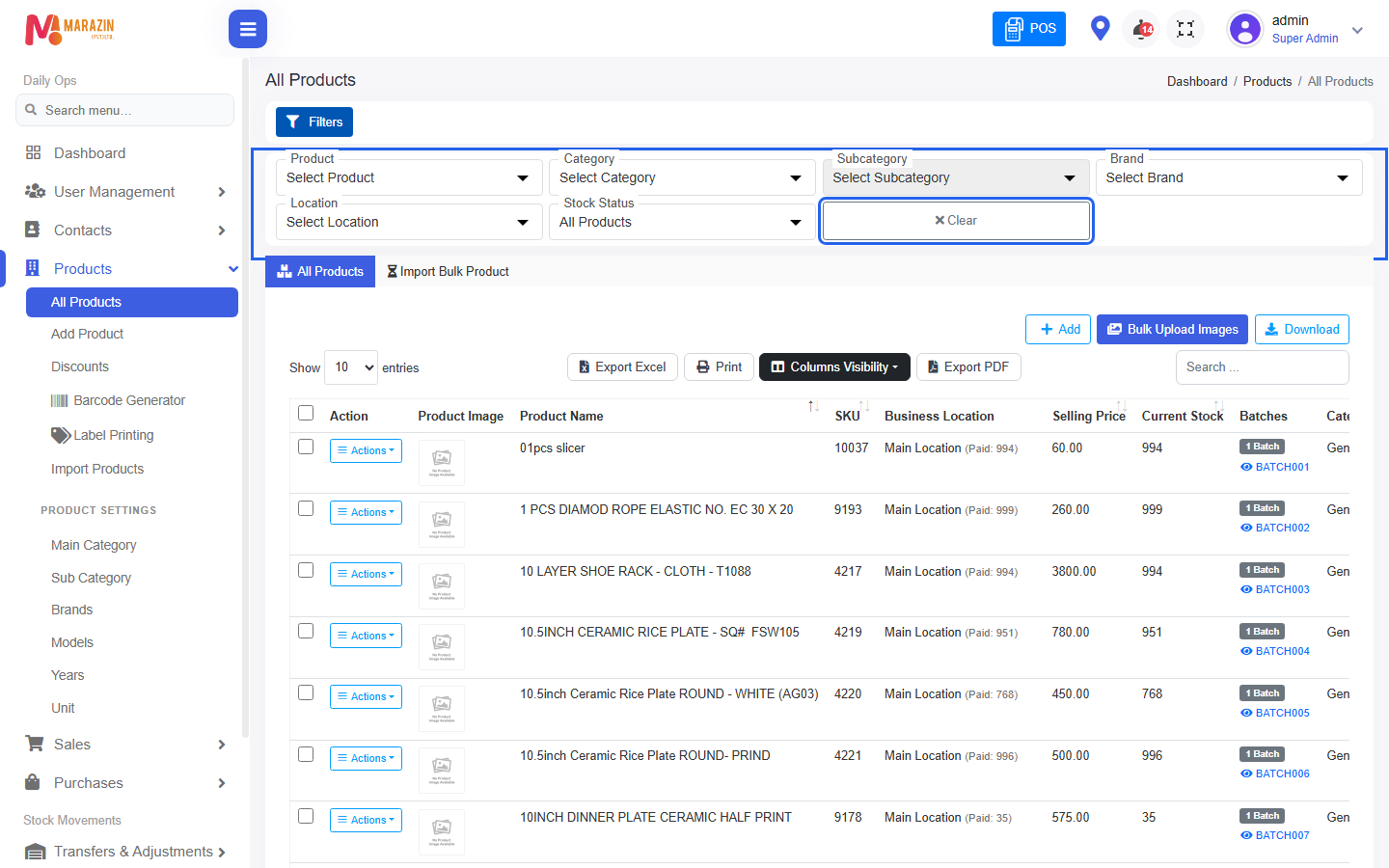Download the products list
Viewport: 1389px width, 868px height.
(x=1302, y=330)
